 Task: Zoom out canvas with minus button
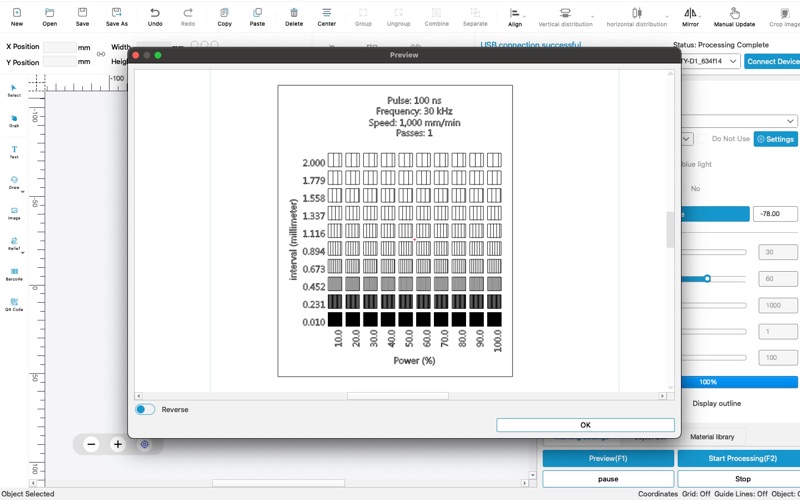point(91,444)
